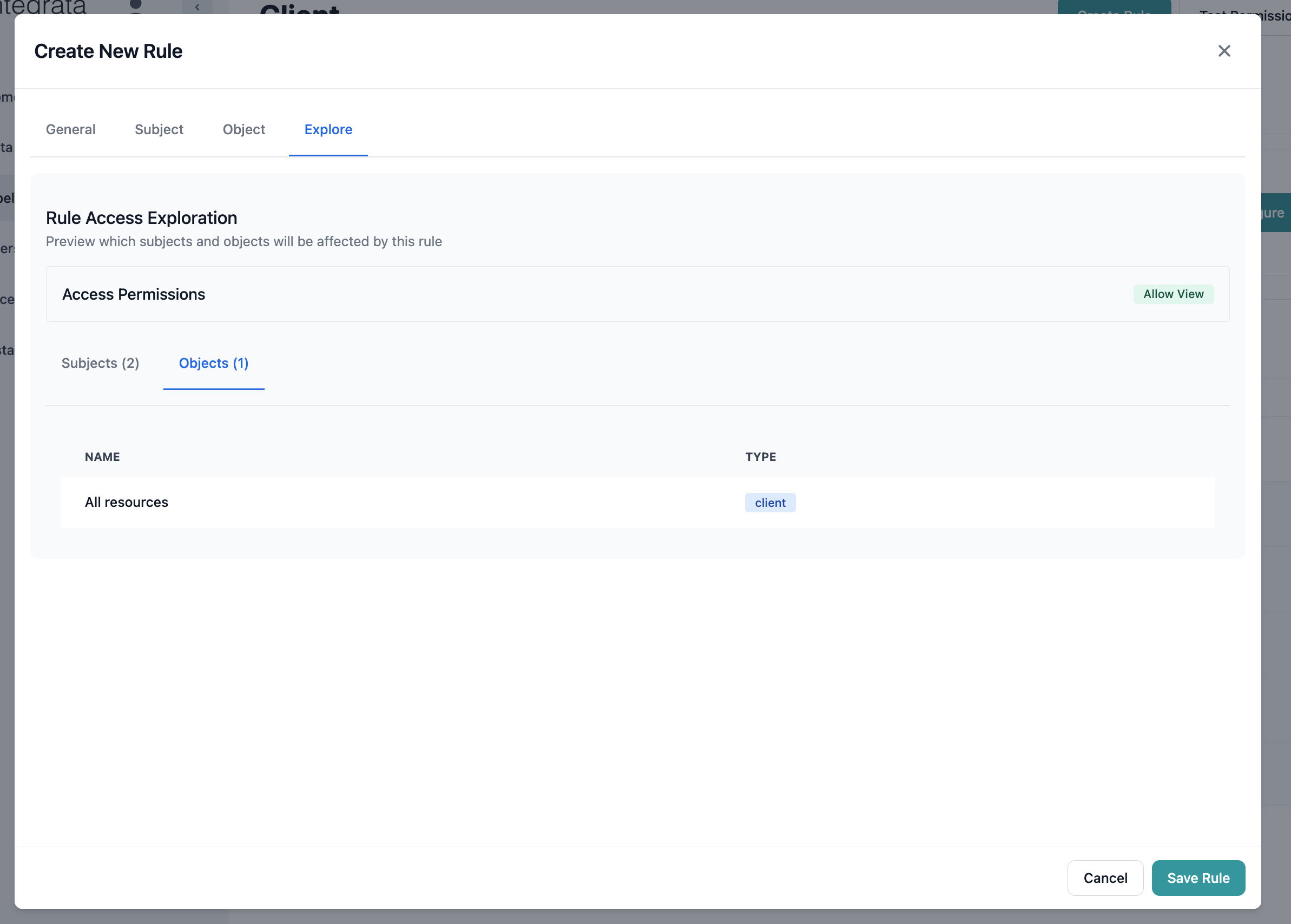Image resolution: width=1291 pixels, height=924 pixels.
Task: Switch to the General tab
Action: 70,129
